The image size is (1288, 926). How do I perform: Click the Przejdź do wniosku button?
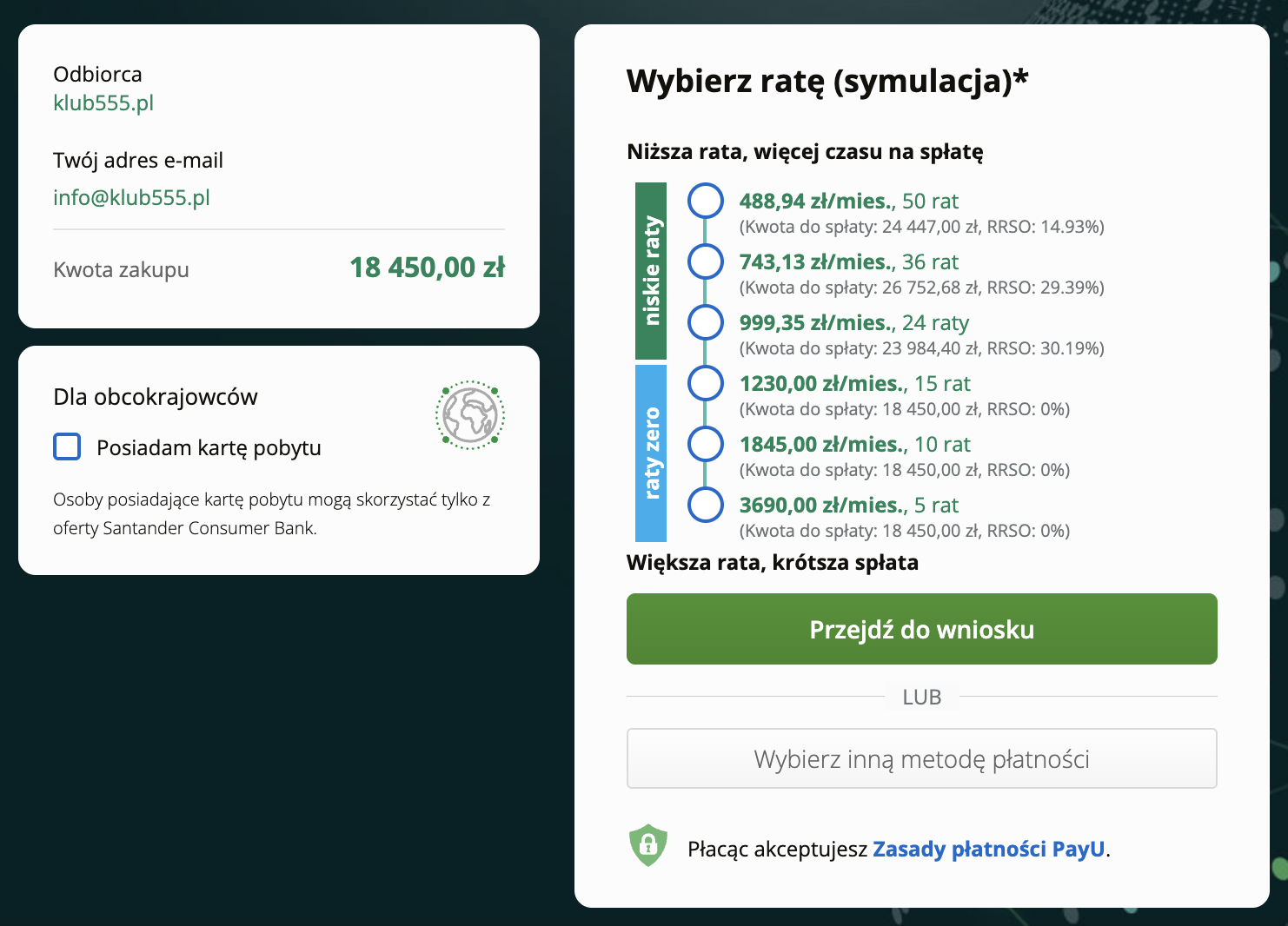click(x=921, y=629)
